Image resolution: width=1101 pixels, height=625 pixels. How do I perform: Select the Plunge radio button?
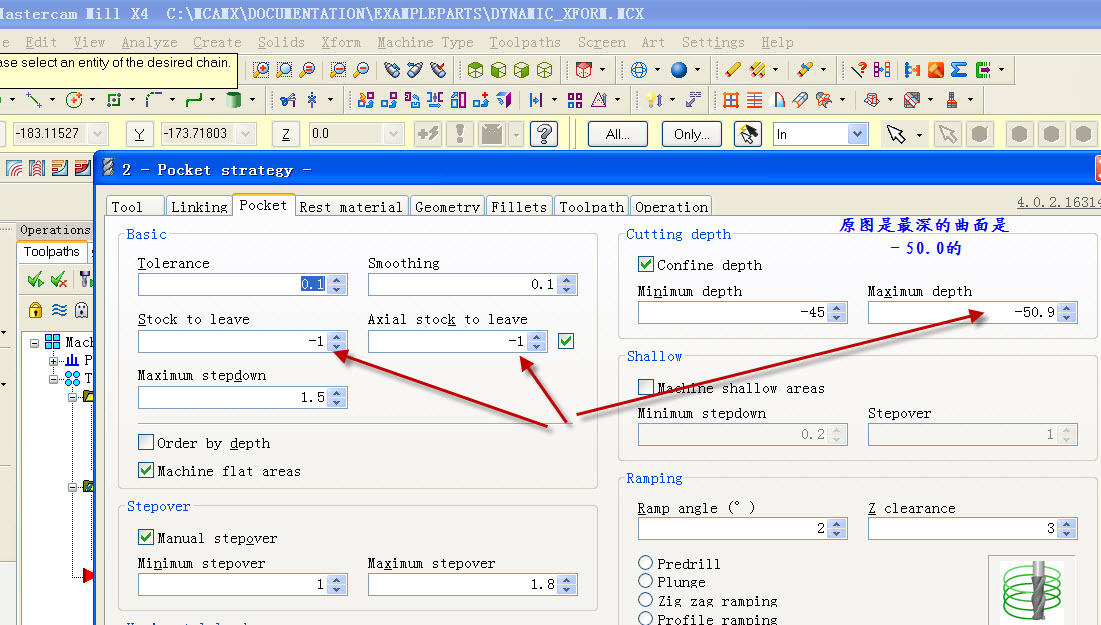[x=645, y=581]
